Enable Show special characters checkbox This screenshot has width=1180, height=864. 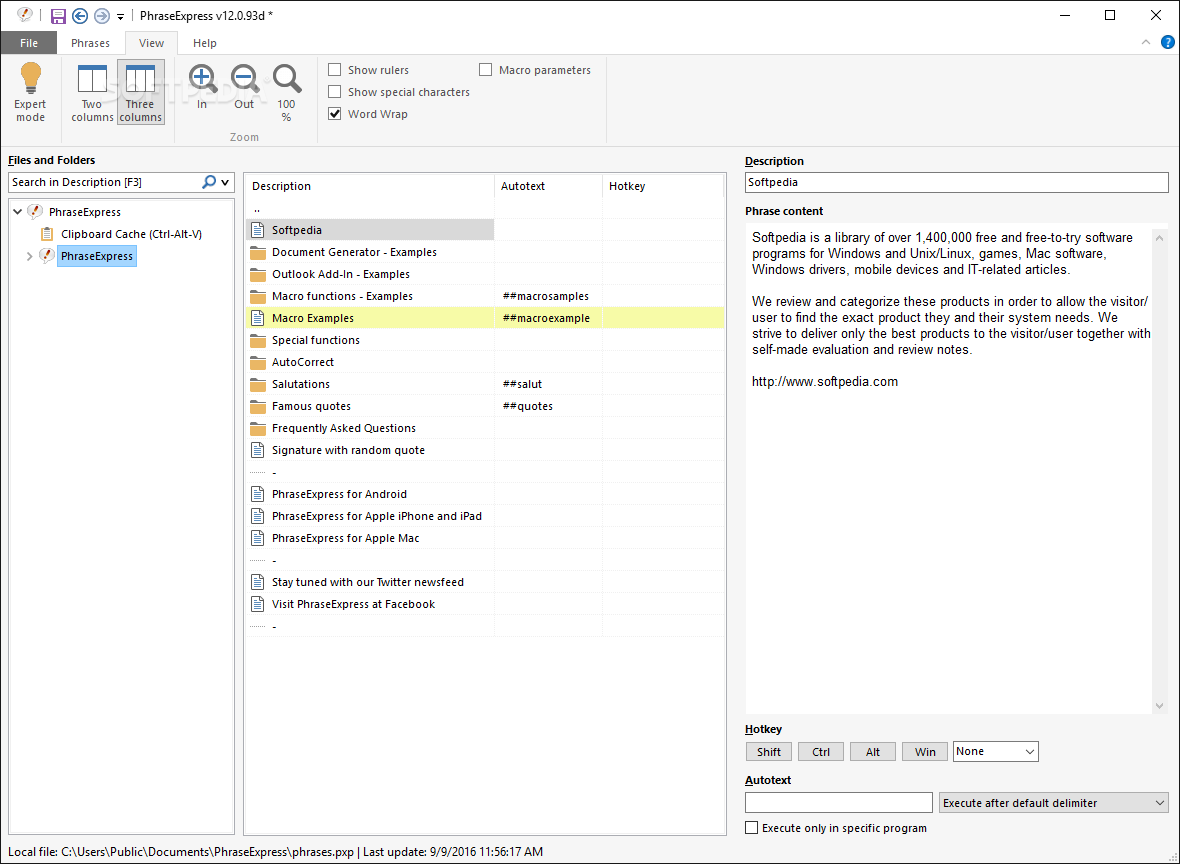(x=335, y=92)
